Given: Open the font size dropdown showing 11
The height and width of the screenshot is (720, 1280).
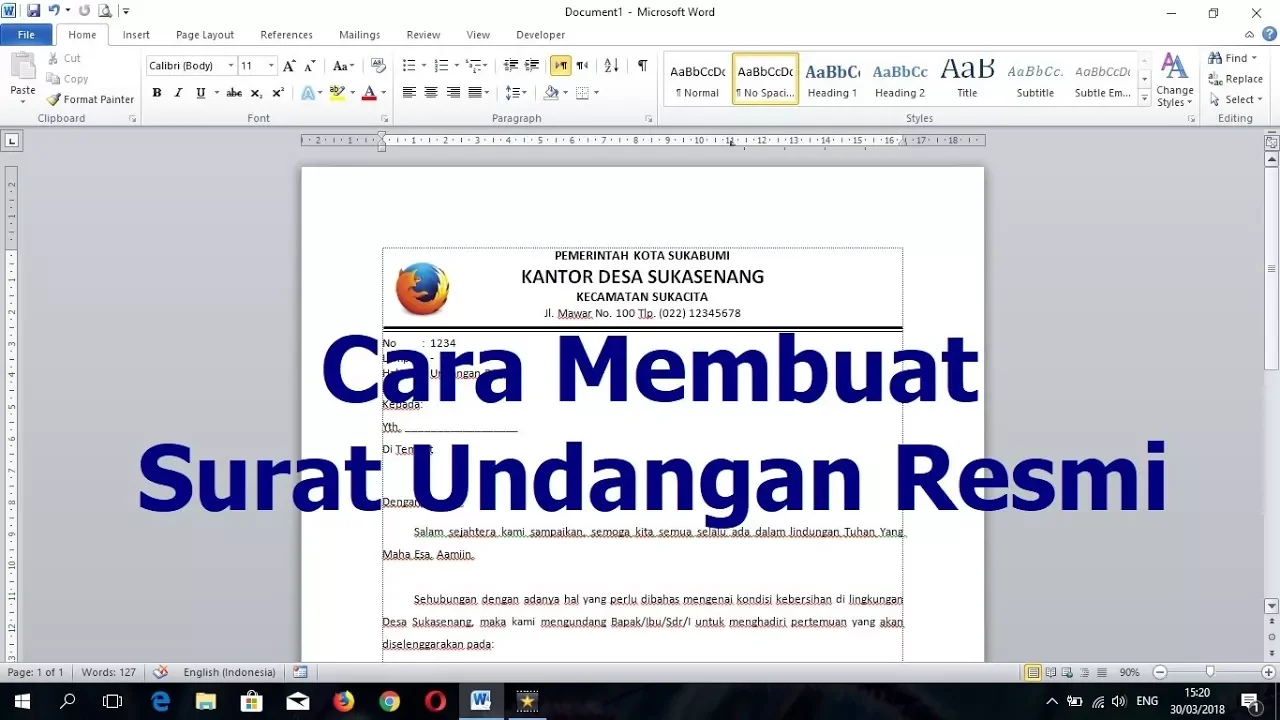Looking at the screenshot, I should click(x=271, y=66).
